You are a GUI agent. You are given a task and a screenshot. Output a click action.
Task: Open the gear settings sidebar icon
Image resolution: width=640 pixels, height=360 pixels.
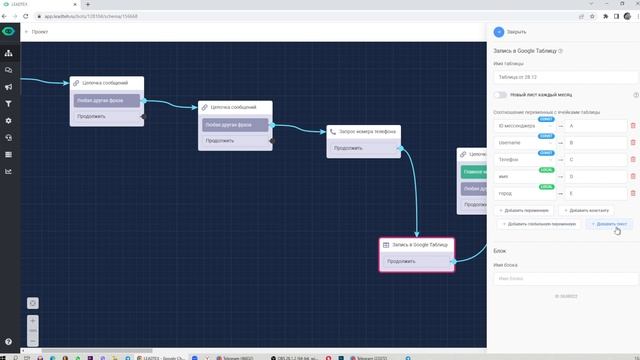[8, 121]
